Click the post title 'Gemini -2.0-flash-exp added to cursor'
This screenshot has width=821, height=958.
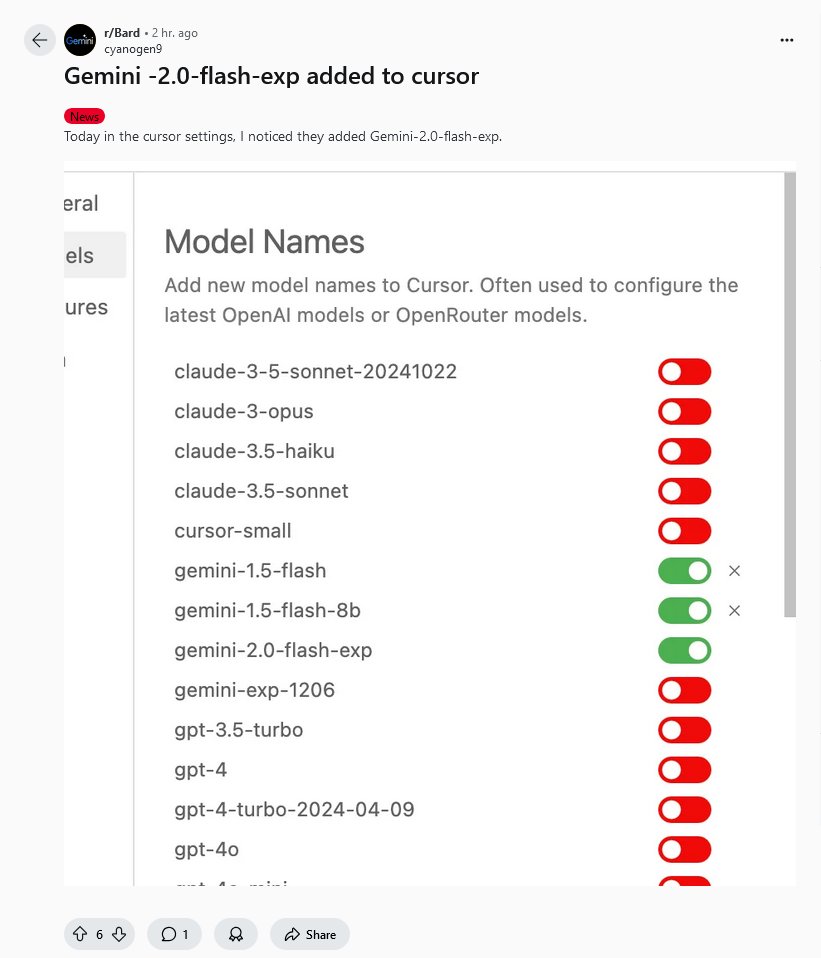click(x=271, y=76)
